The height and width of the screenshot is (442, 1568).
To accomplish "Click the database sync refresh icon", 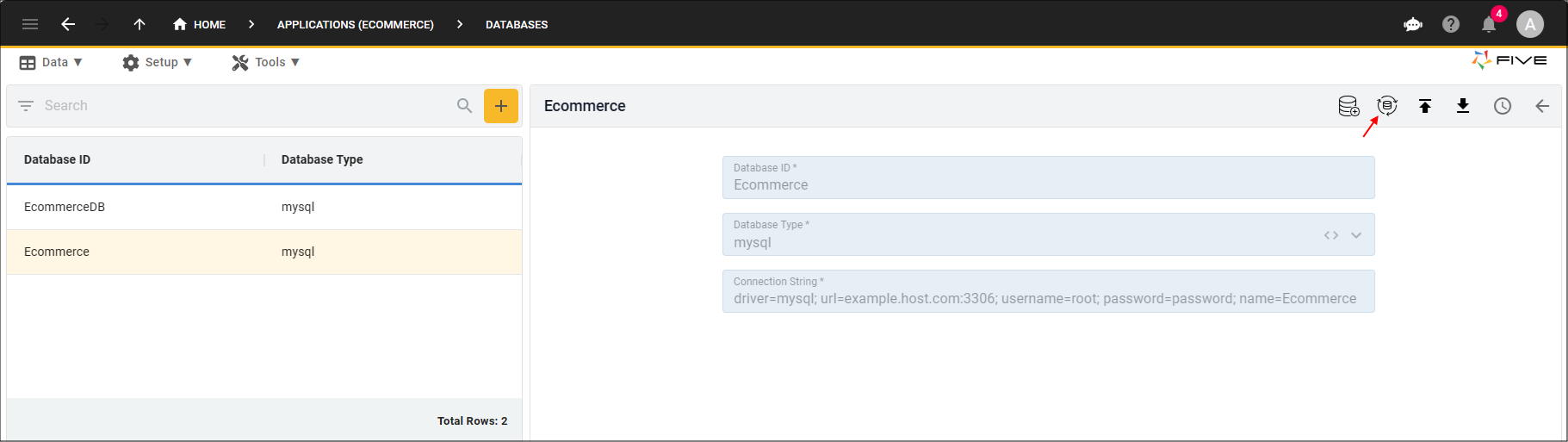I will [x=1387, y=105].
